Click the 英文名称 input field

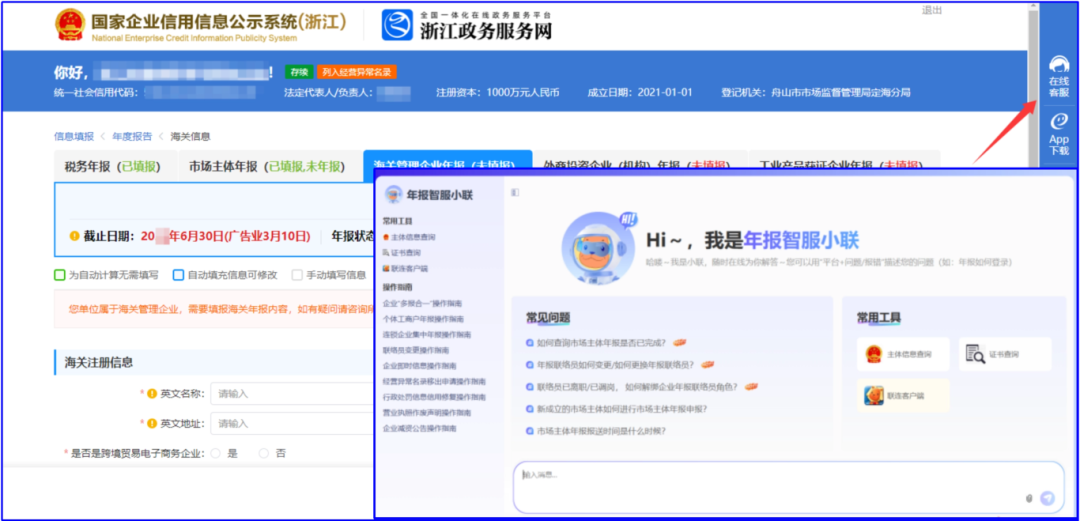pyautogui.click(x=292, y=394)
